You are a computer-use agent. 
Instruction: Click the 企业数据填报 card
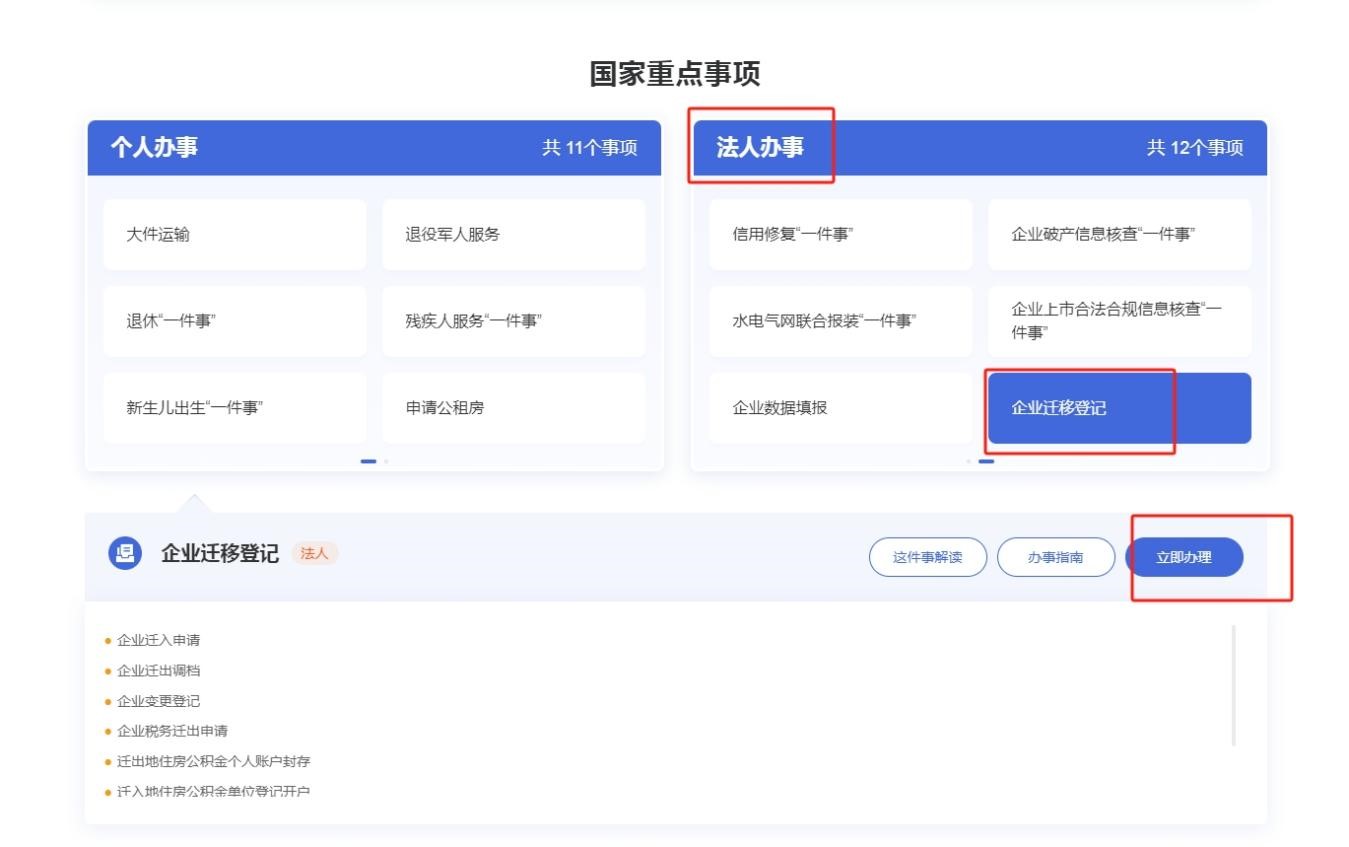pyautogui.click(x=840, y=408)
